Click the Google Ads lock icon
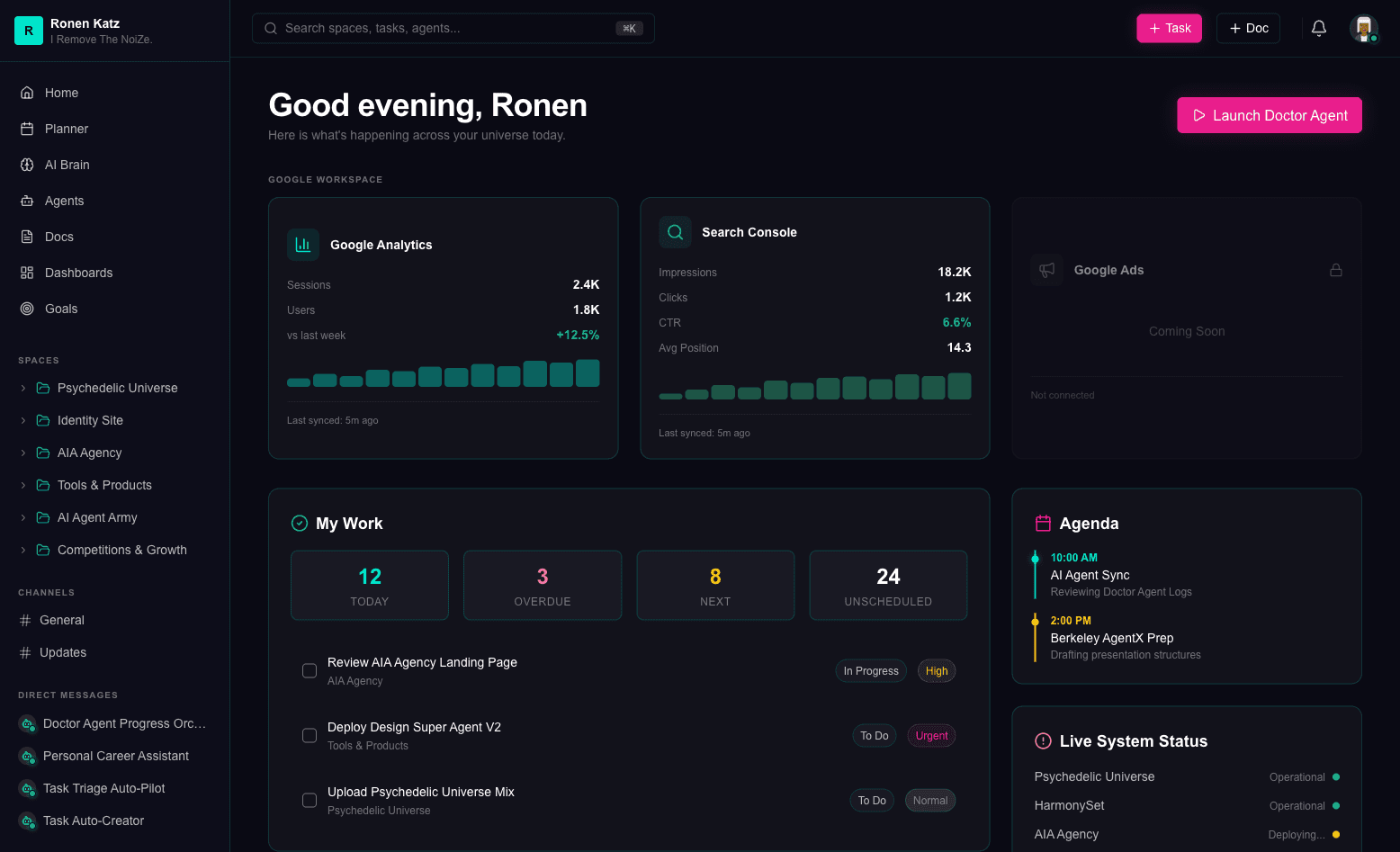Image resolution: width=1400 pixels, height=852 pixels. click(1336, 270)
